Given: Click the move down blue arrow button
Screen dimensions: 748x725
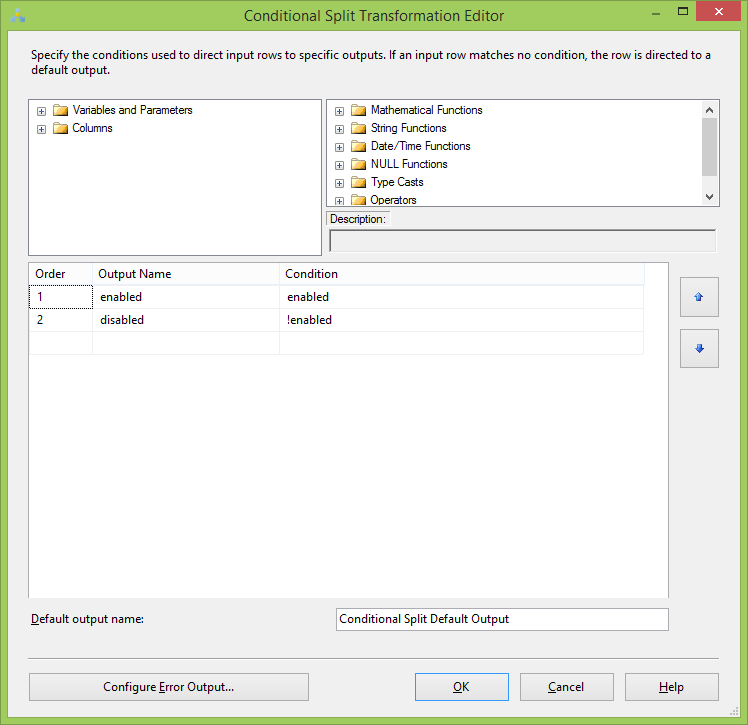Looking at the screenshot, I should [x=699, y=349].
